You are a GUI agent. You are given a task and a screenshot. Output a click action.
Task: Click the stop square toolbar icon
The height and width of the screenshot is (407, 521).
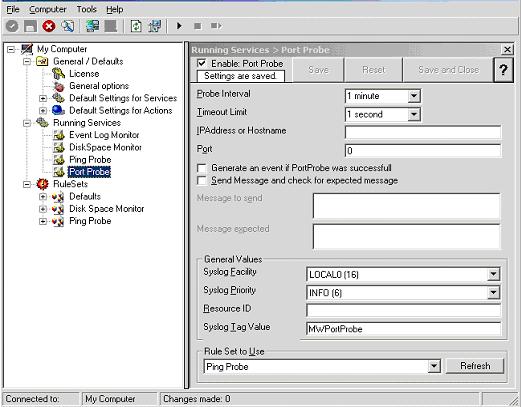pyautogui.click(x=197, y=26)
